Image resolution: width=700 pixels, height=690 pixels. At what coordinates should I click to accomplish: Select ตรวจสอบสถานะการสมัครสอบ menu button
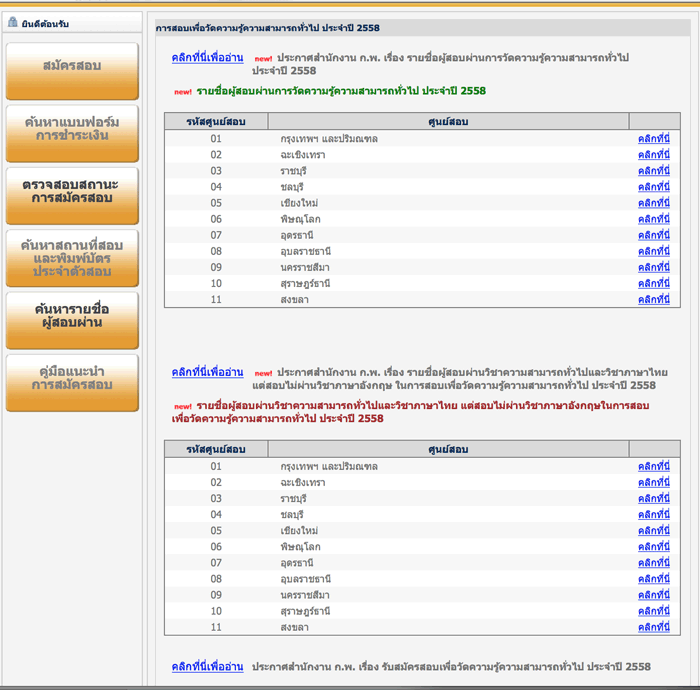71,192
